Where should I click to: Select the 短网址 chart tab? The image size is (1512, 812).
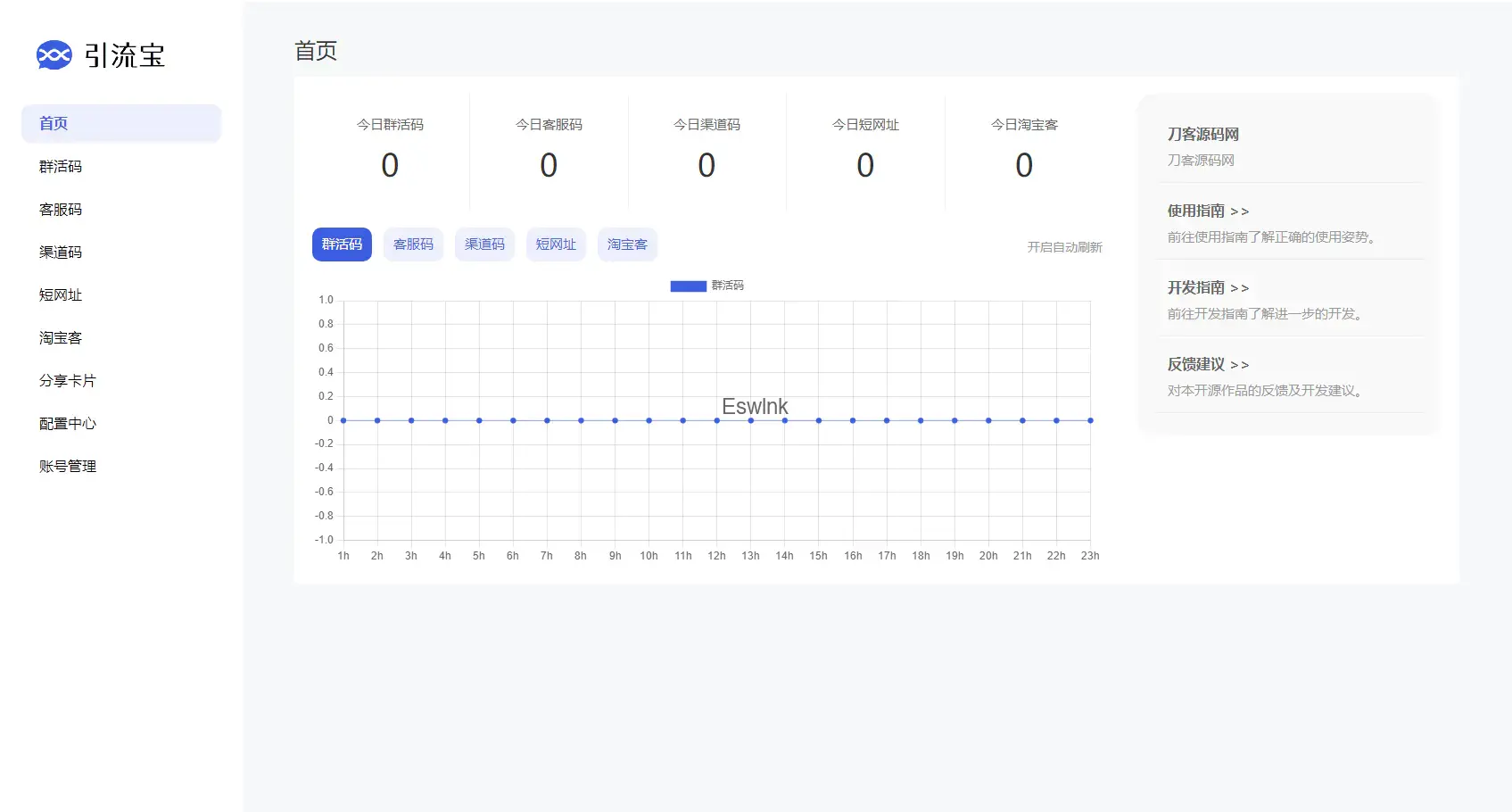tap(556, 244)
